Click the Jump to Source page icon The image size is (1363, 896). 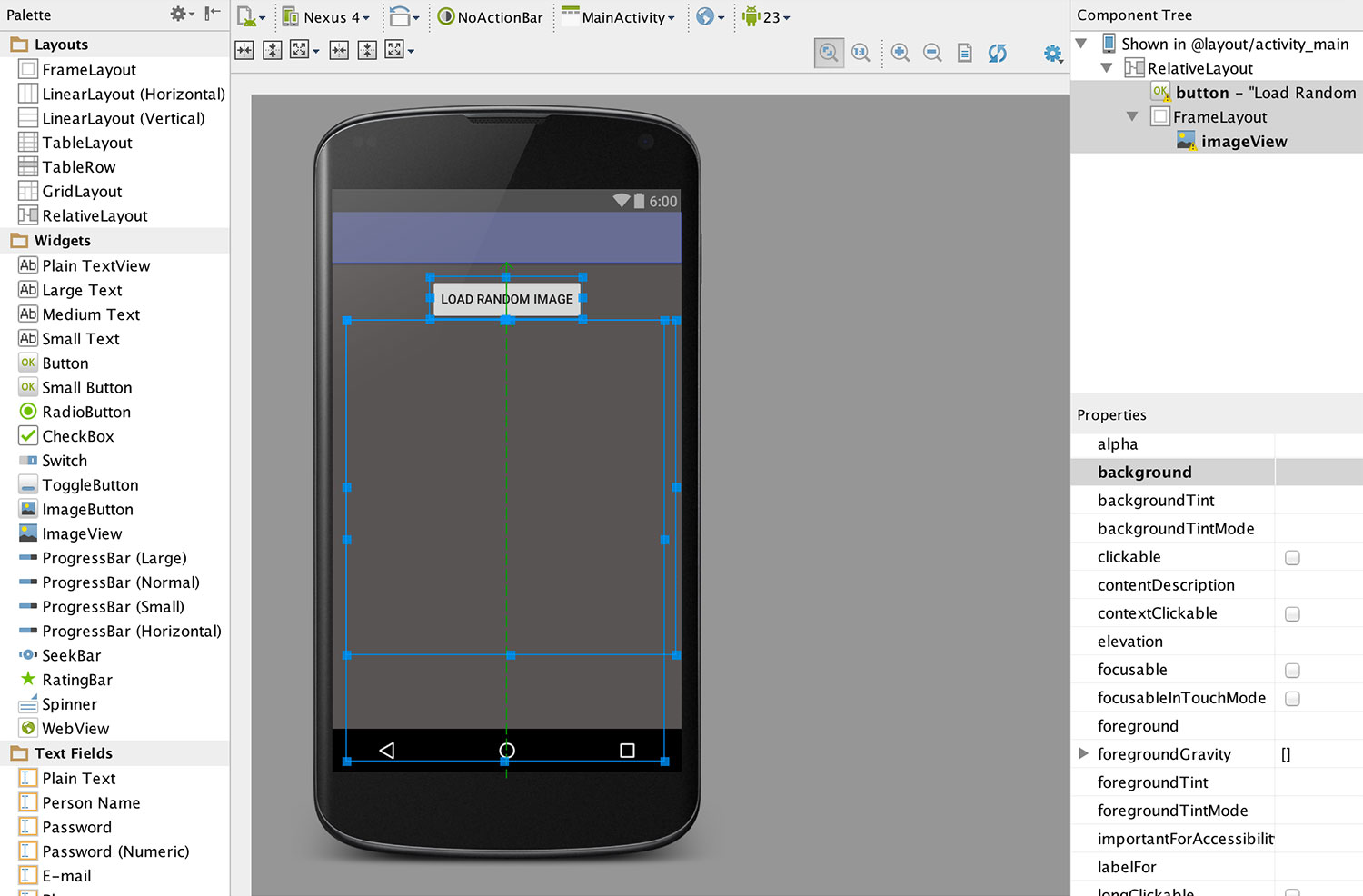(x=965, y=53)
